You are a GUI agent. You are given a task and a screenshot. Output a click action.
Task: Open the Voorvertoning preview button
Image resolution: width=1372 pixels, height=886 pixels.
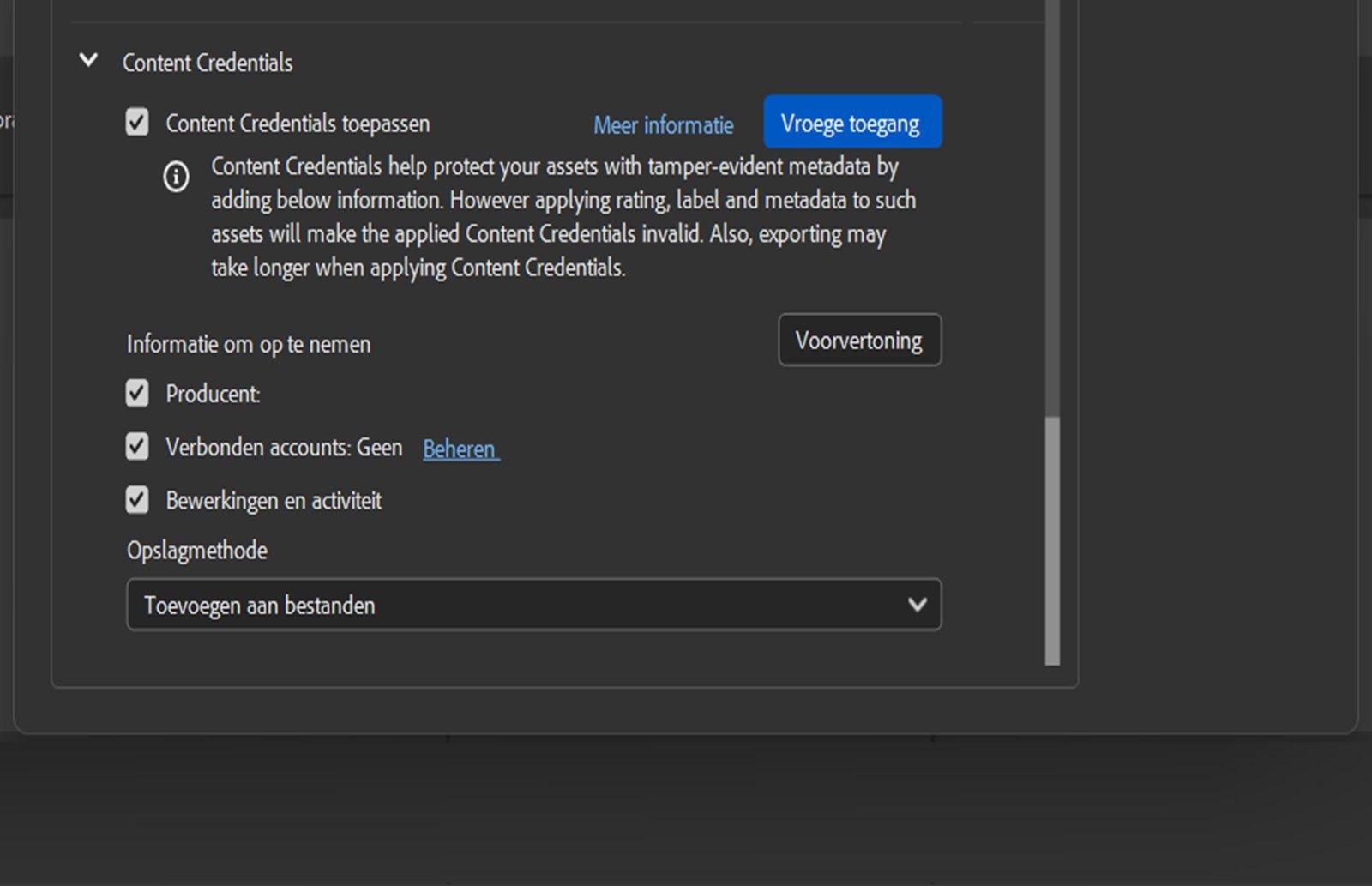[859, 340]
